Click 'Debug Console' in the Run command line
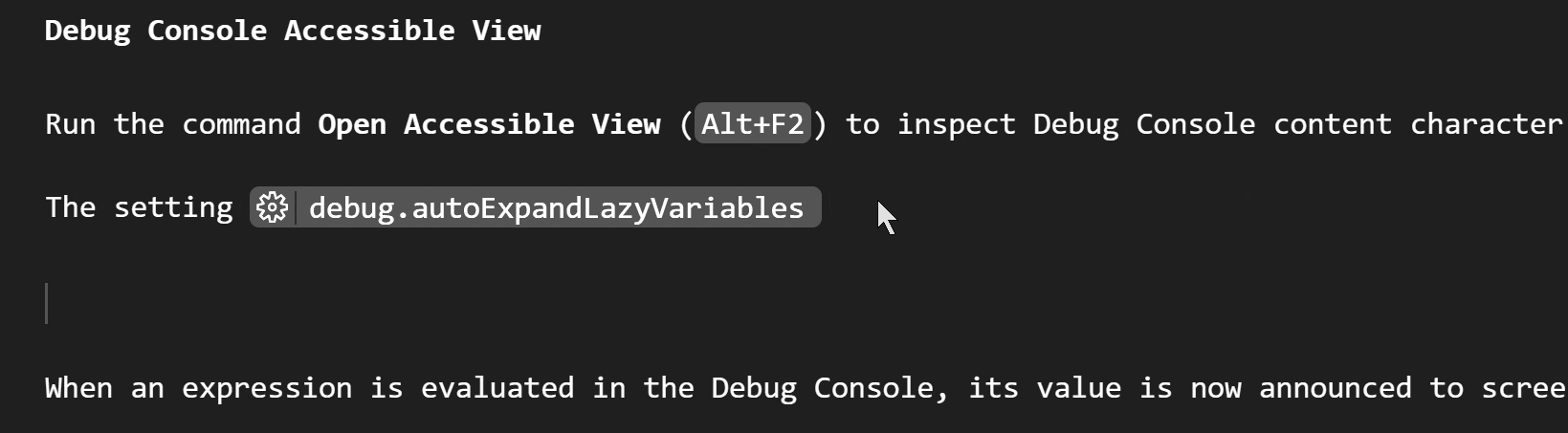Viewport: 1568px width, 433px height. tap(1144, 124)
